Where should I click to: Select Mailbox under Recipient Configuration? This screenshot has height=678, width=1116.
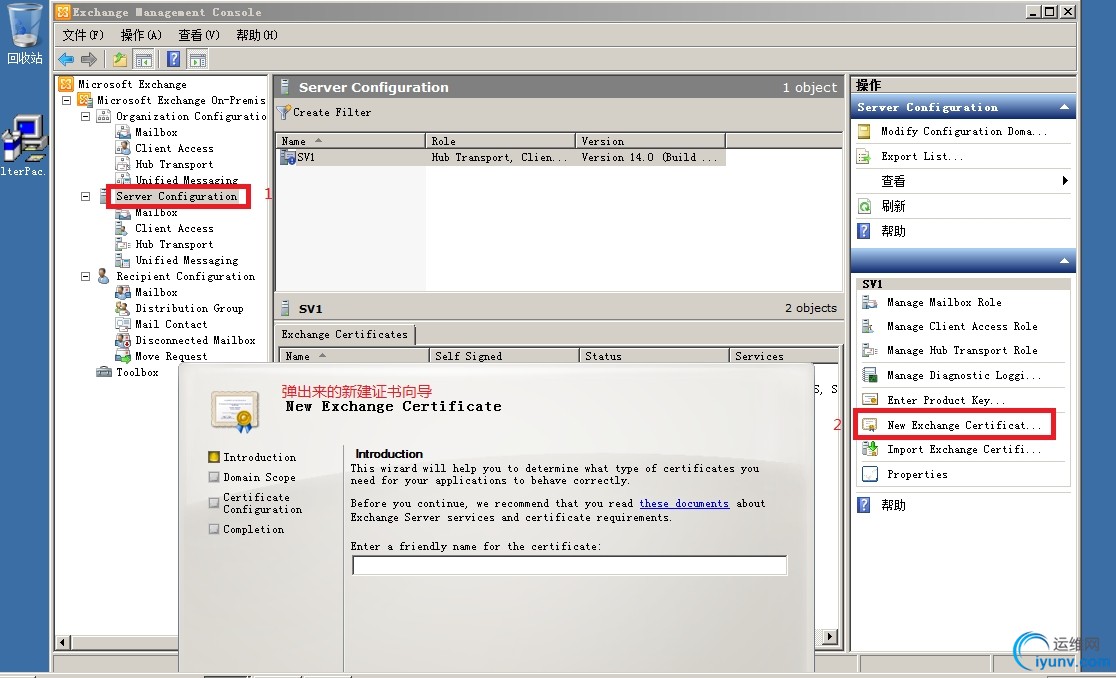click(x=156, y=292)
